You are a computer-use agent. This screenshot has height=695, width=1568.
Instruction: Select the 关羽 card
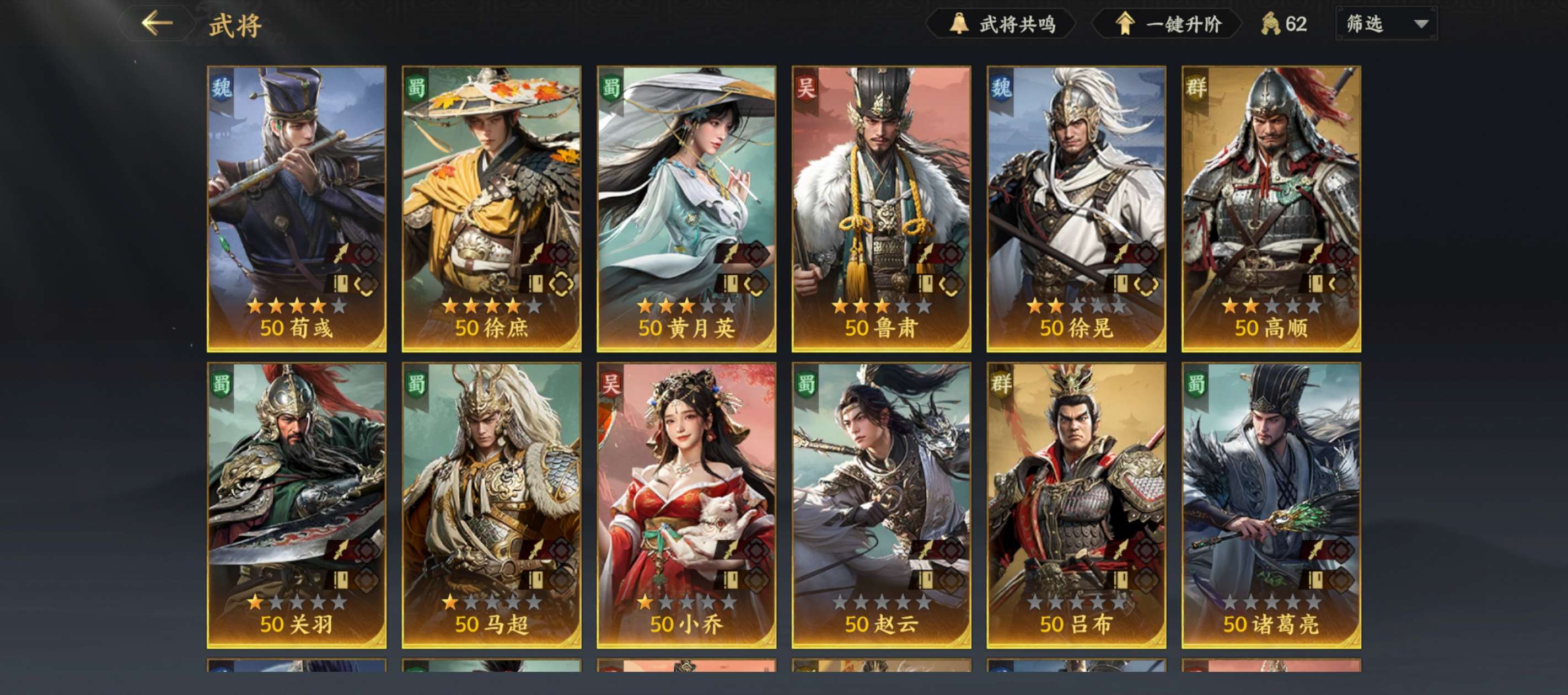tap(297, 506)
